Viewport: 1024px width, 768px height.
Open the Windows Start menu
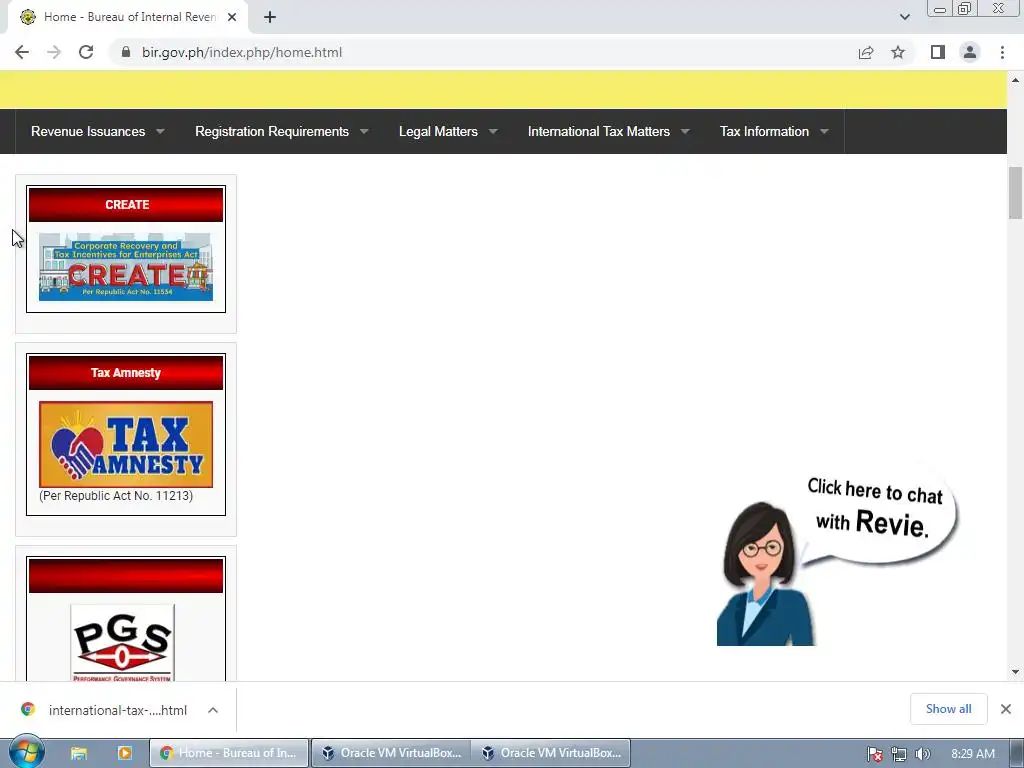point(27,753)
